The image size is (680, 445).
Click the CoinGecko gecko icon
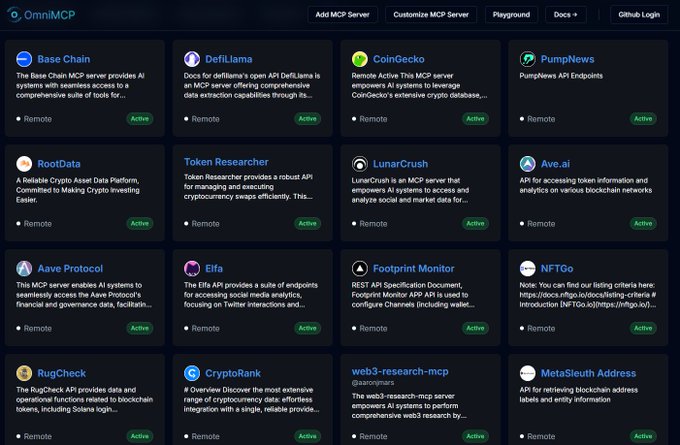pyautogui.click(x=360, y=59)
